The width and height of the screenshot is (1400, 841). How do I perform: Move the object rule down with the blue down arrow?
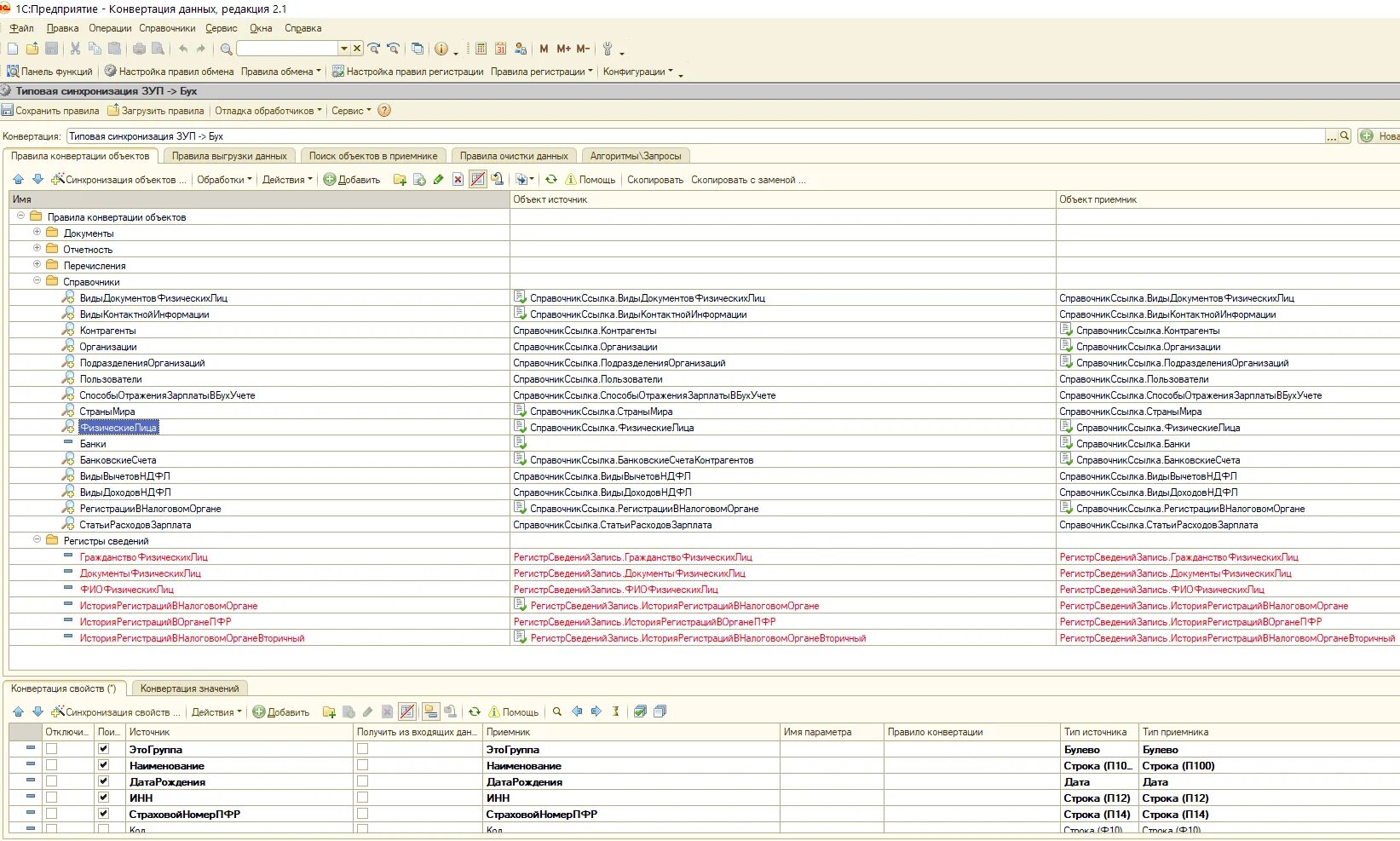37,179
